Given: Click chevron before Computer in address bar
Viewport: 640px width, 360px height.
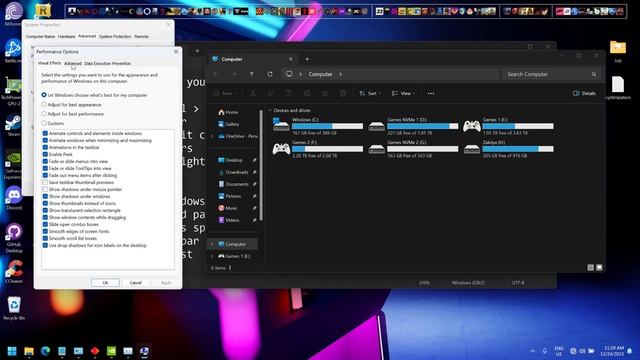Looking at the screenshot, I should pos(301,74).
